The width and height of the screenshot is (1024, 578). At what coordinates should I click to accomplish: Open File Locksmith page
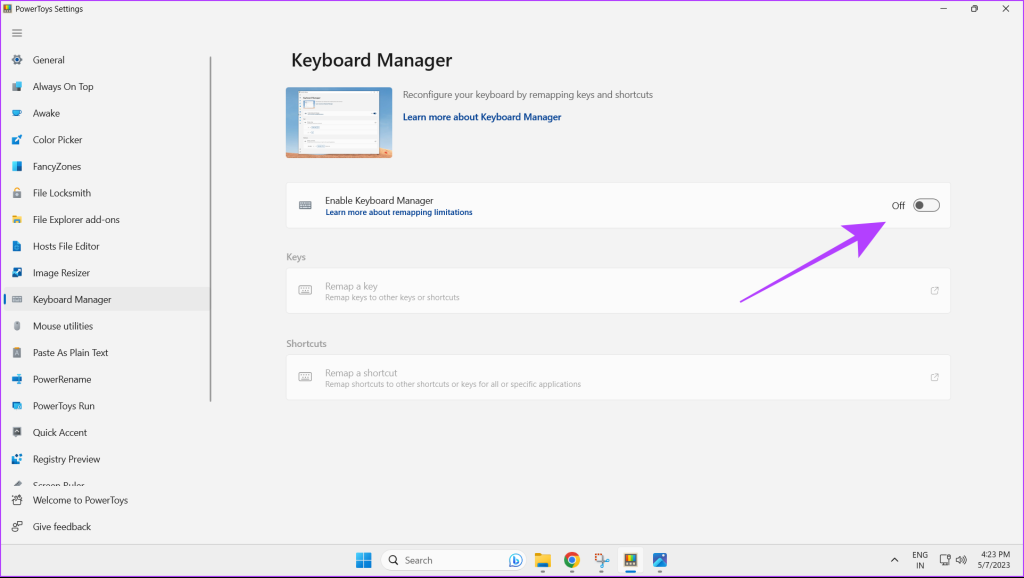click(x=106, y=193)
